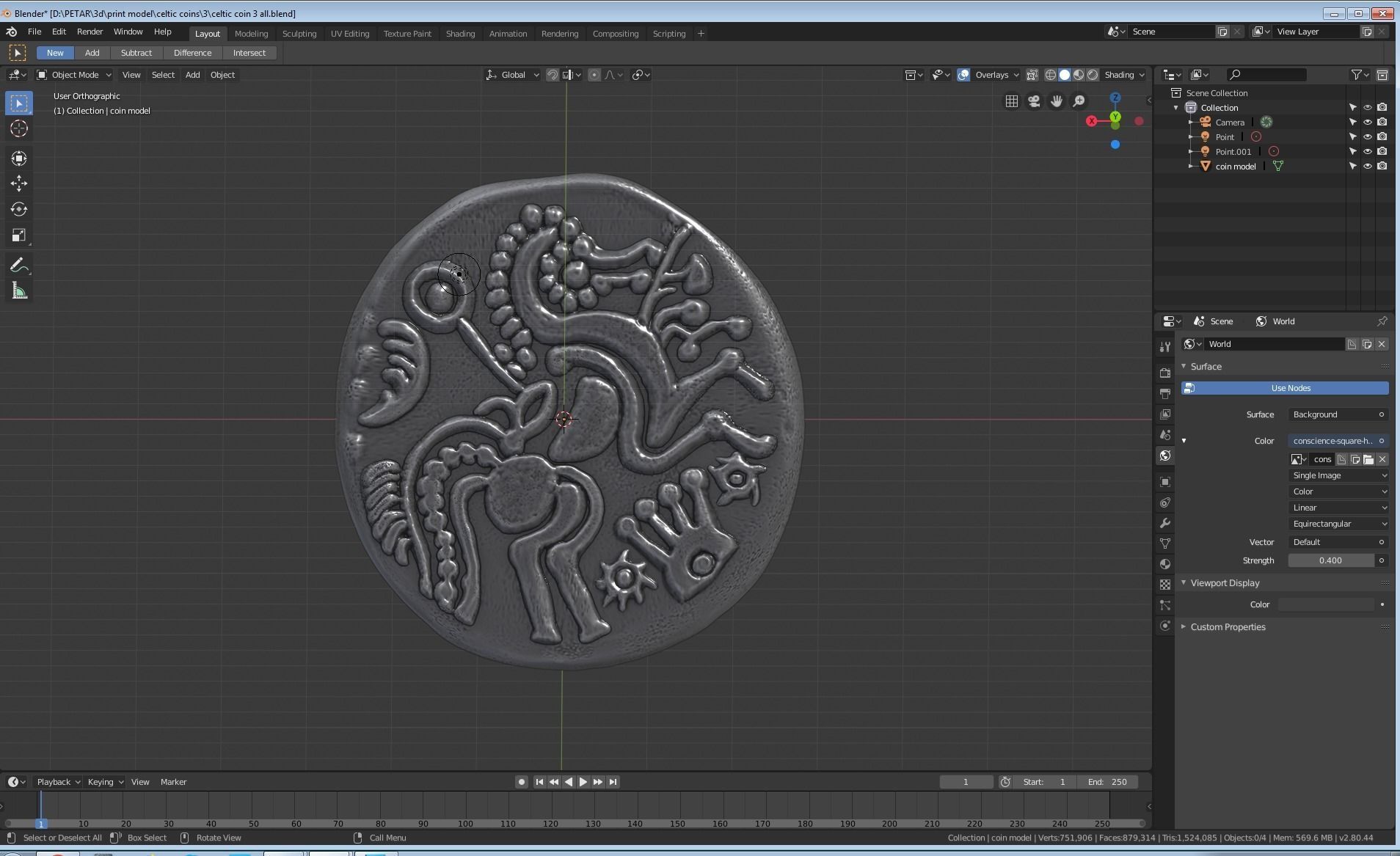Toggle selectability arrow for Camera
Screen dimensions: 1400x856
1353,122
